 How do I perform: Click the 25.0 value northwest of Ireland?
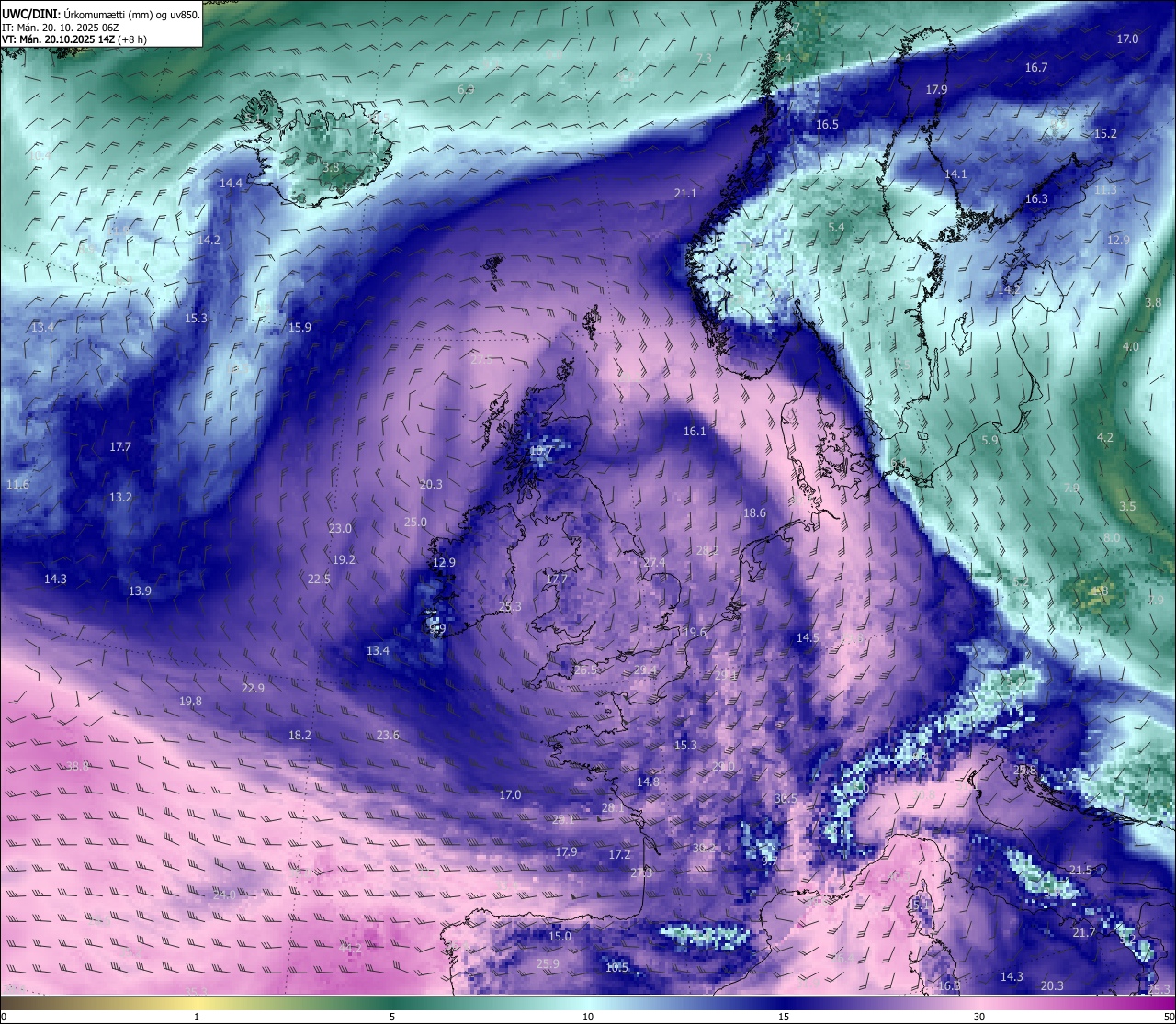click(415, 522)
